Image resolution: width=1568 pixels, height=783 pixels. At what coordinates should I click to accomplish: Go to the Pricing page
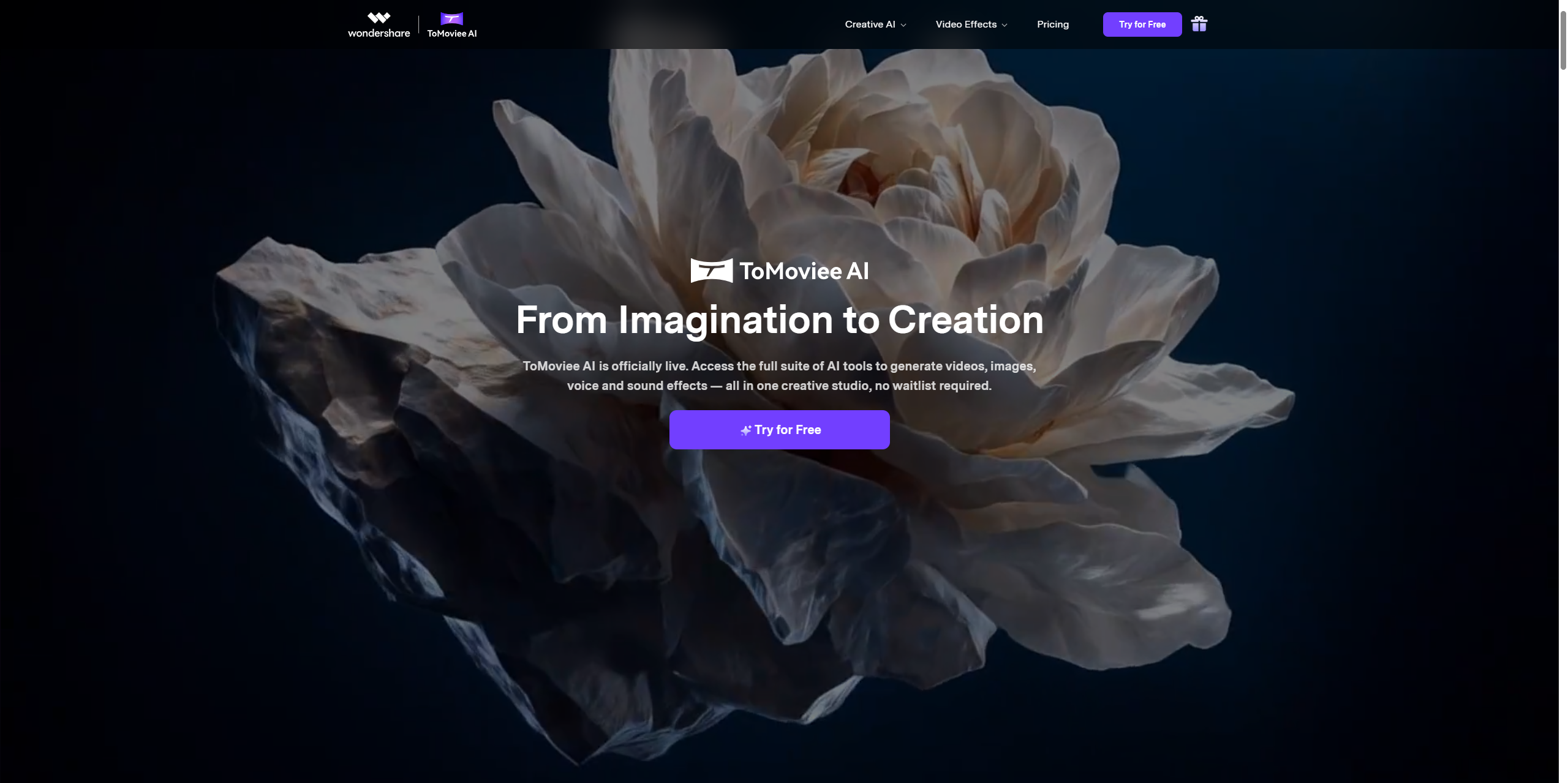(x=1052, y=24)
